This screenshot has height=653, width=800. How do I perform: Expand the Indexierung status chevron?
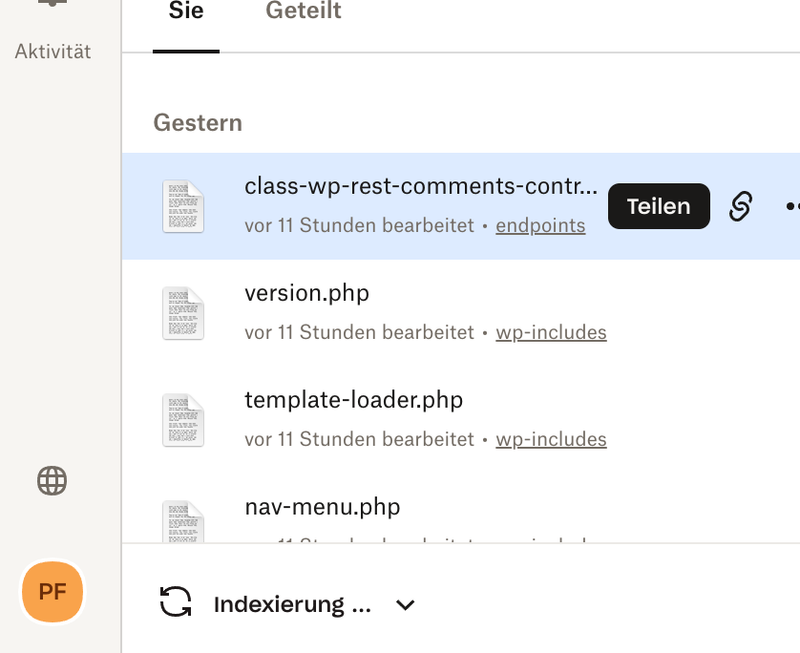(x=405, y=604)
